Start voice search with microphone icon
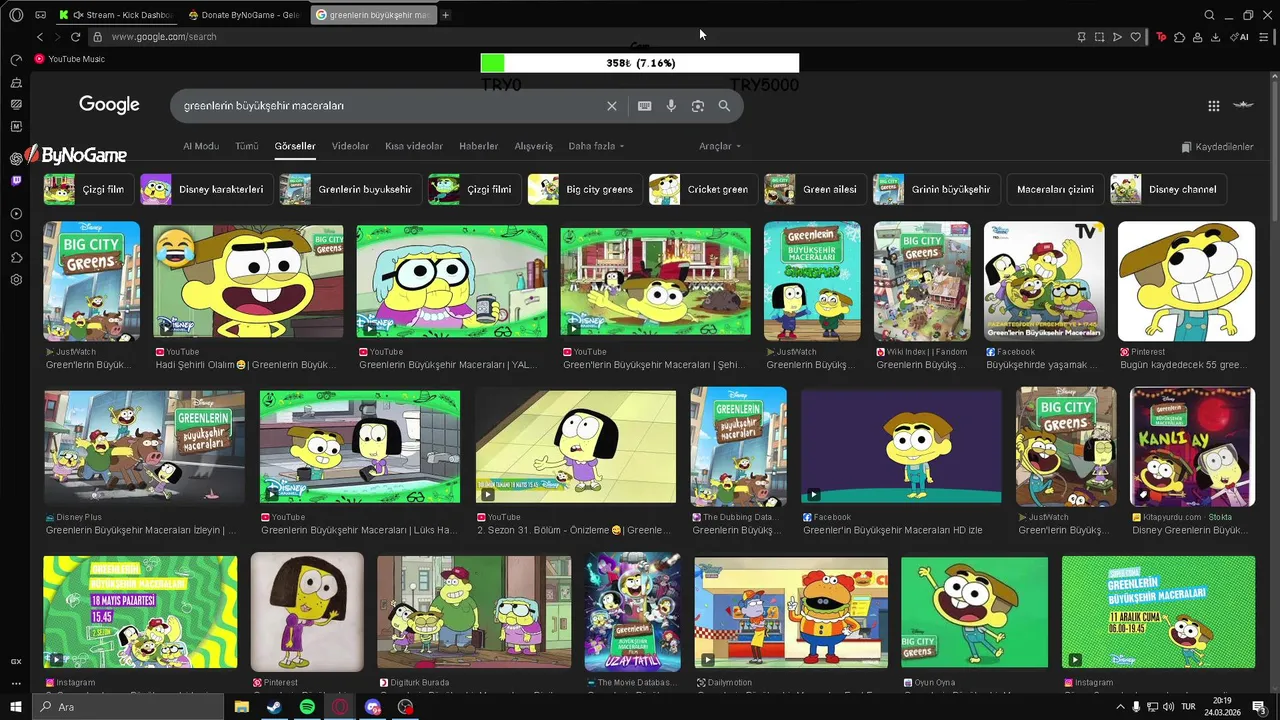The width and height of the screenshot is (1280, 720). [x=671, y=106]
